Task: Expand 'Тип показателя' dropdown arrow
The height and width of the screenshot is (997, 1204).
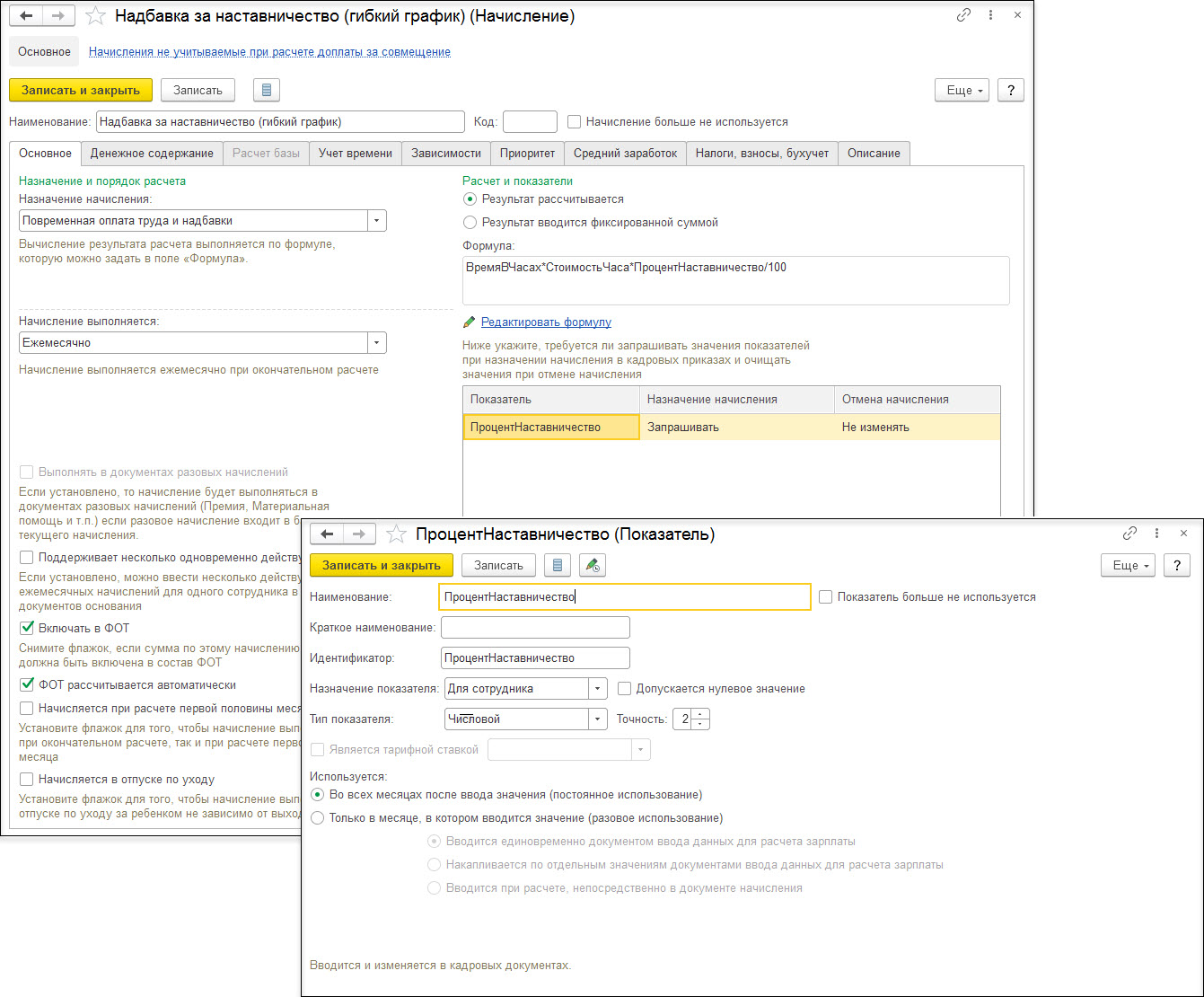Action: click(599, 719)
